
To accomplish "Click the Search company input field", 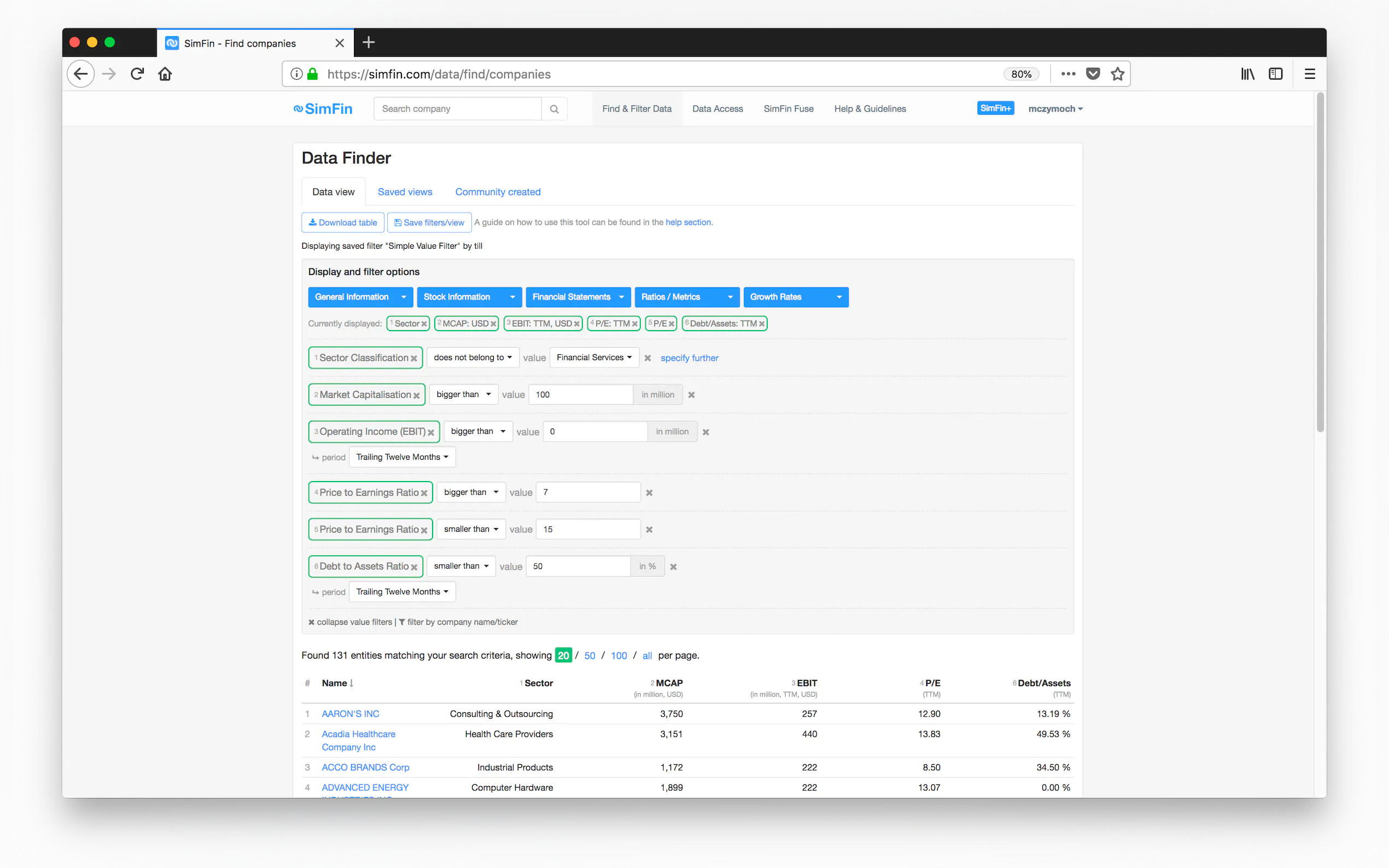I will click(457, 109).
